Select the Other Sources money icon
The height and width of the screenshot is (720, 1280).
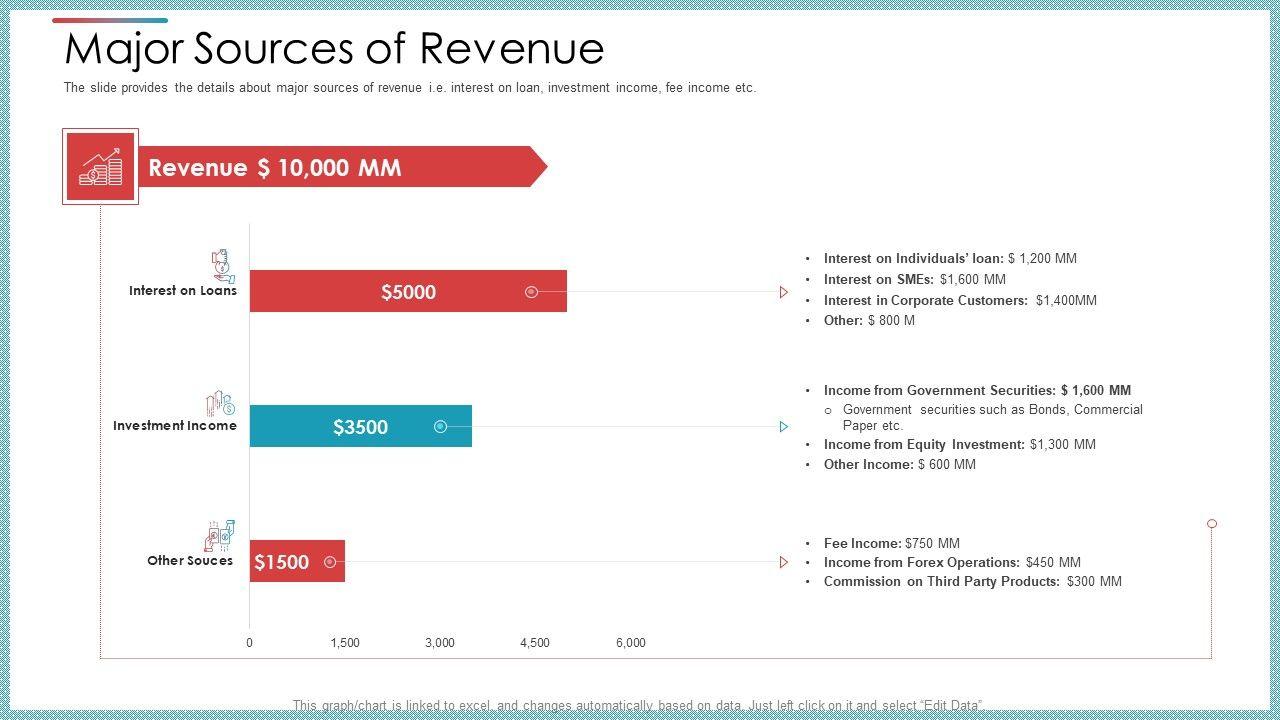[x=220, y=536]
